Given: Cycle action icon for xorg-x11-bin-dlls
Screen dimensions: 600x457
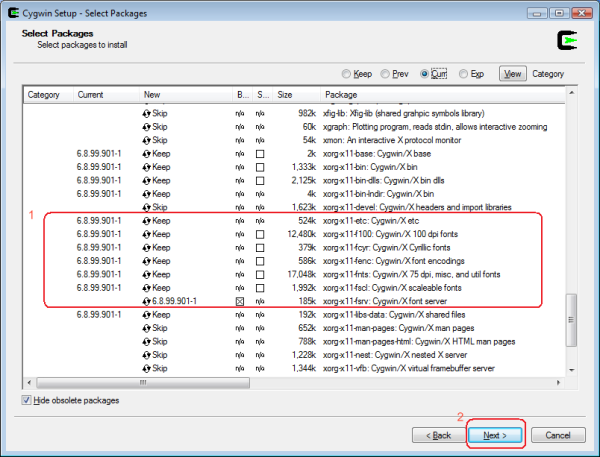Looking at the screenshot, I should click(147, 181).
